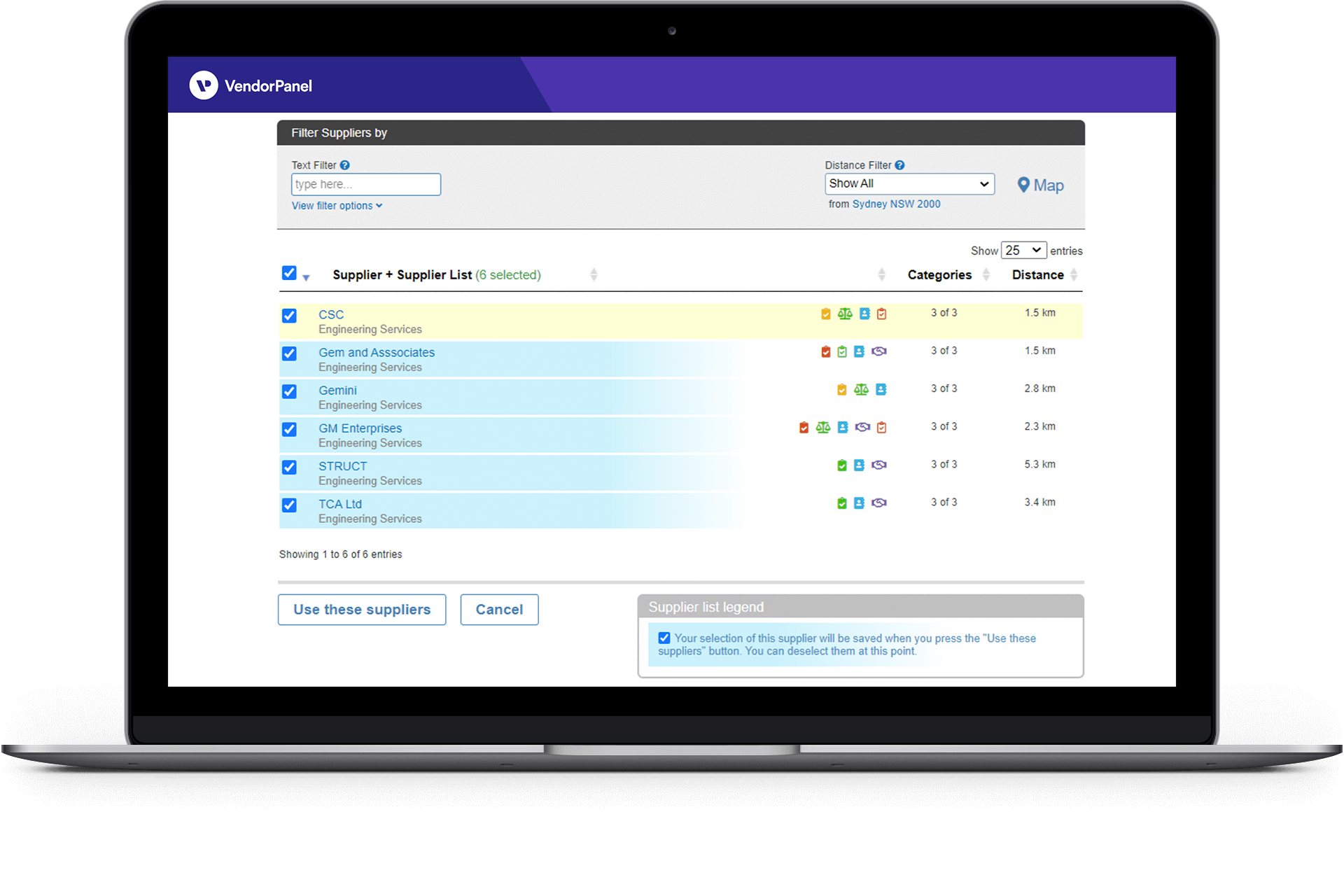Uncheck the TCA Ltd supplier checkbox
This screenshot has height=896, width=1344.
point(289,505)
